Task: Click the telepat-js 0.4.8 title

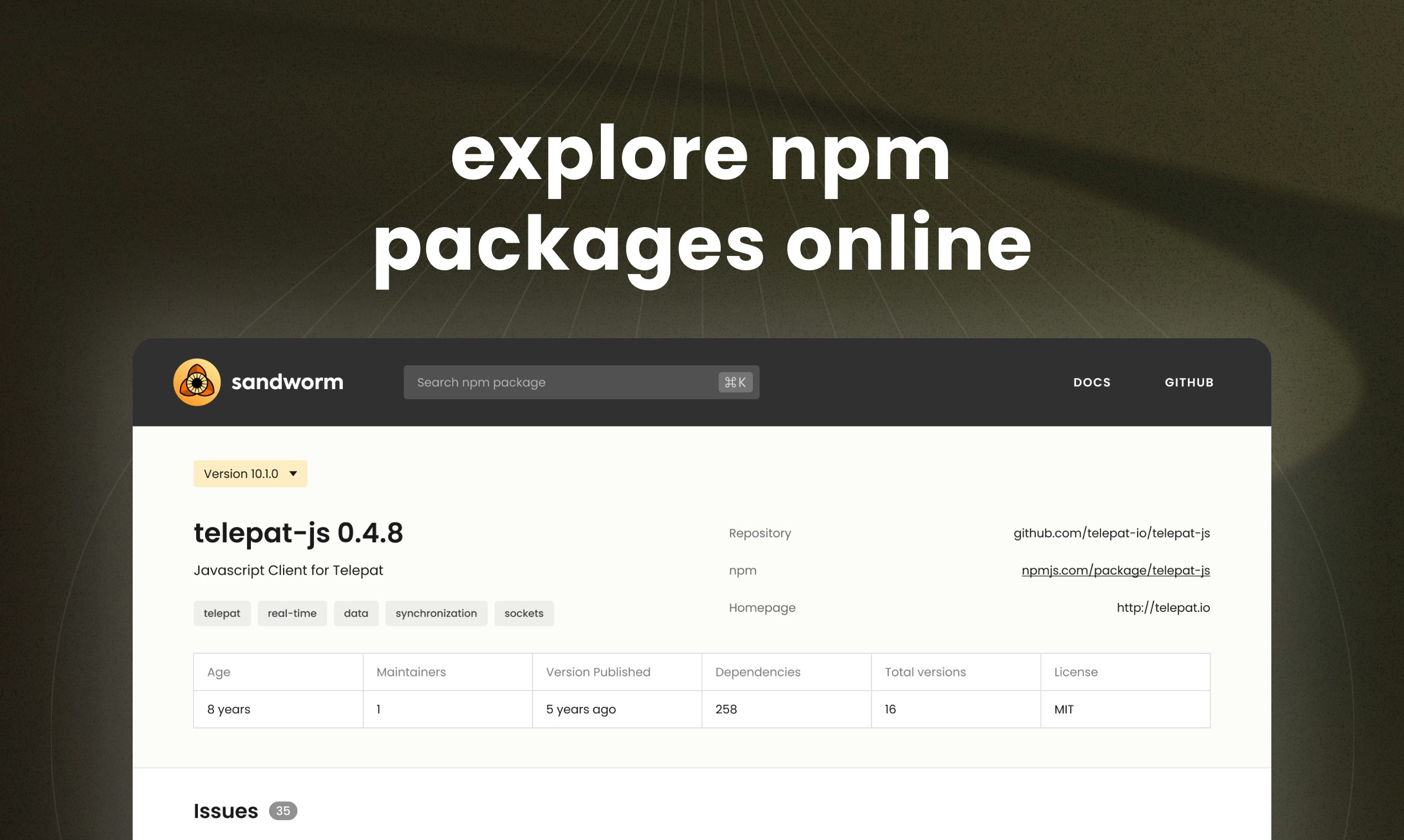Action: 298,533
